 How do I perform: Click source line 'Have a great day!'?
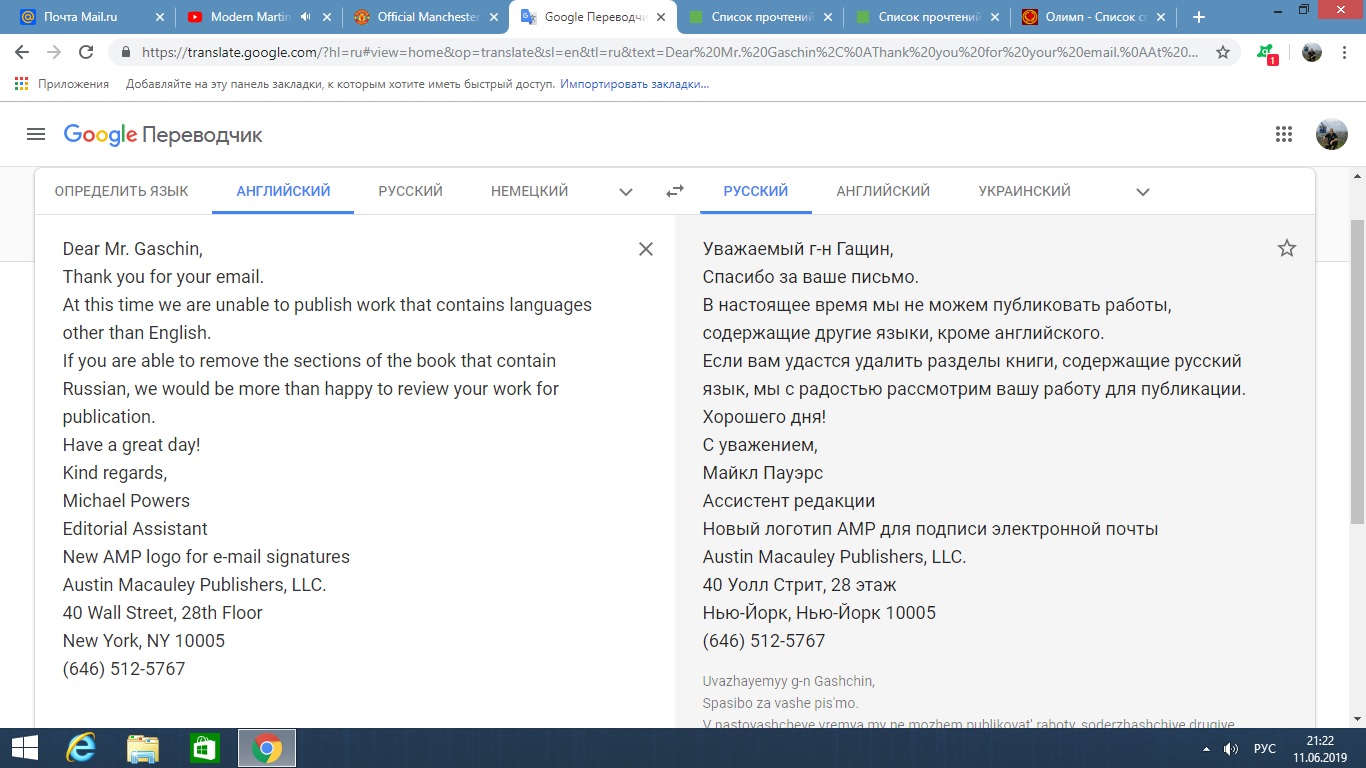(x=132, y=445)
